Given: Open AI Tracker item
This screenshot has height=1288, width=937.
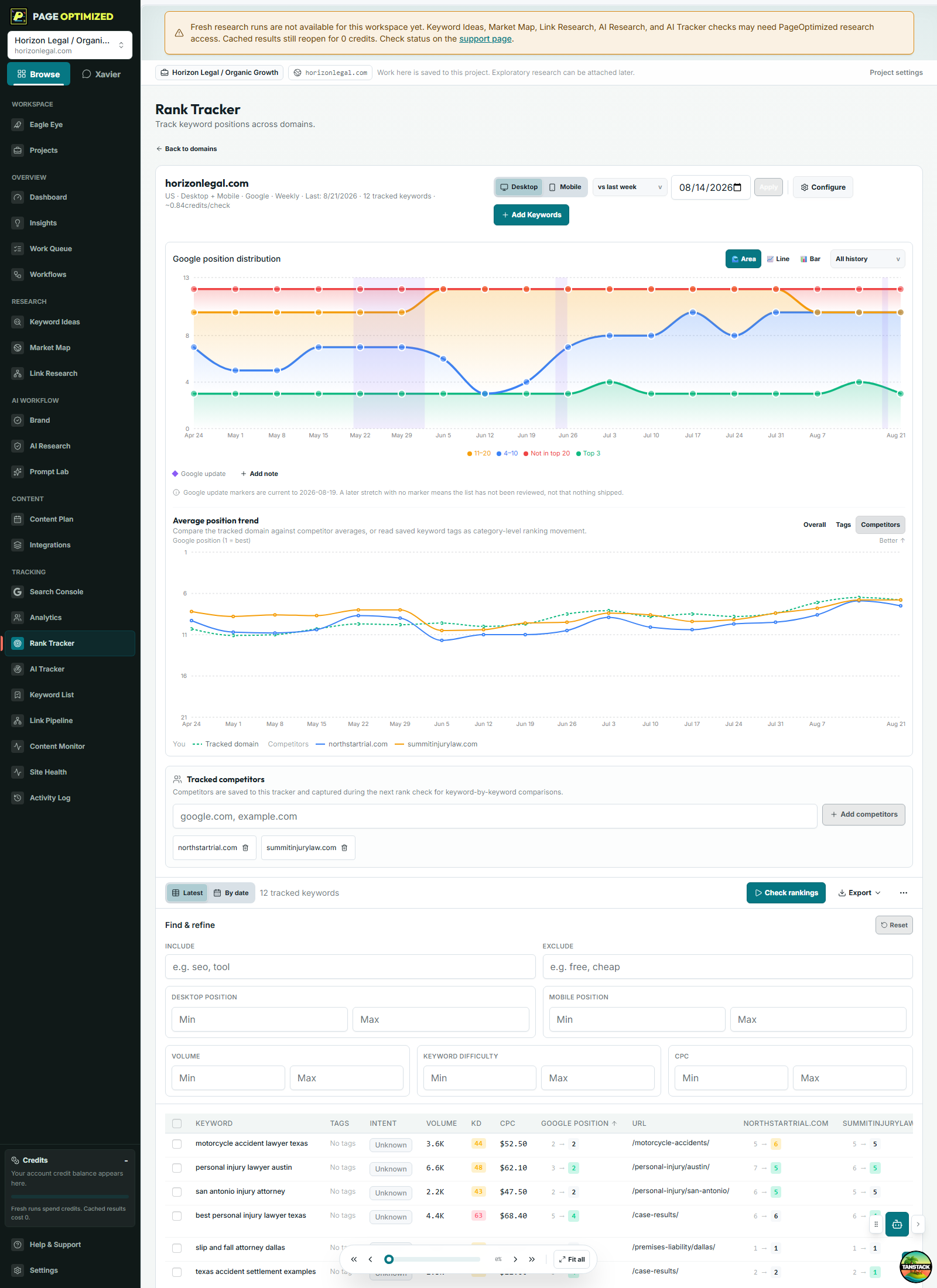Looking at the screenshot, I should [70, 669].
